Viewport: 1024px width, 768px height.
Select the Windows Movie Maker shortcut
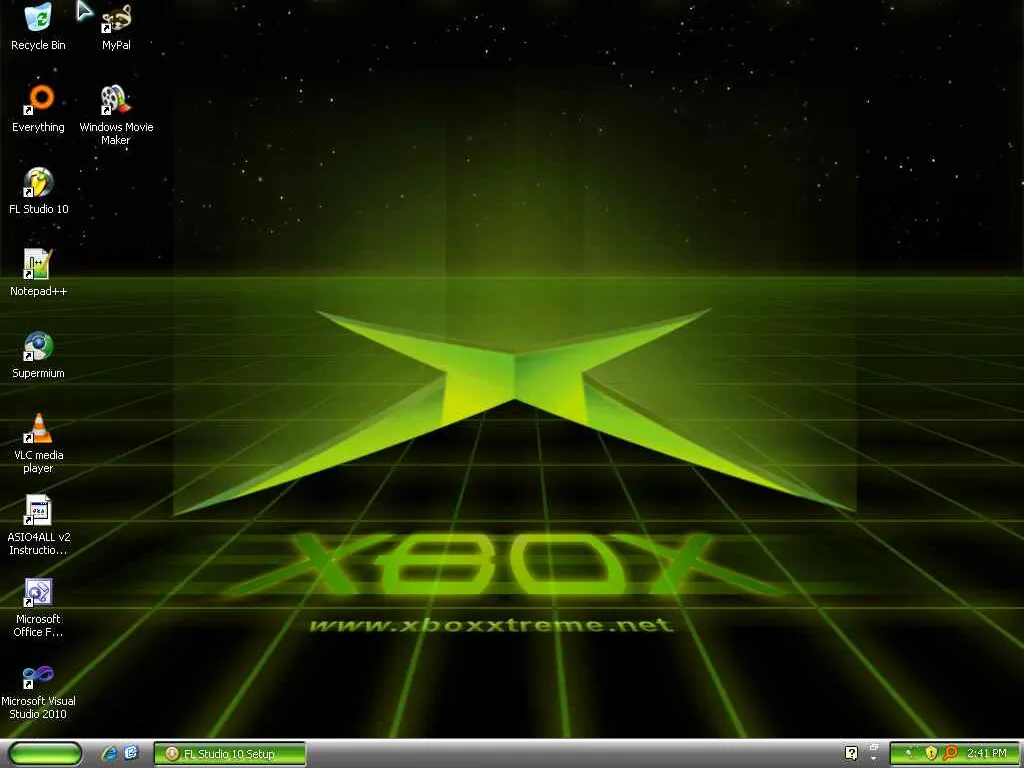[x=116, y=116]
